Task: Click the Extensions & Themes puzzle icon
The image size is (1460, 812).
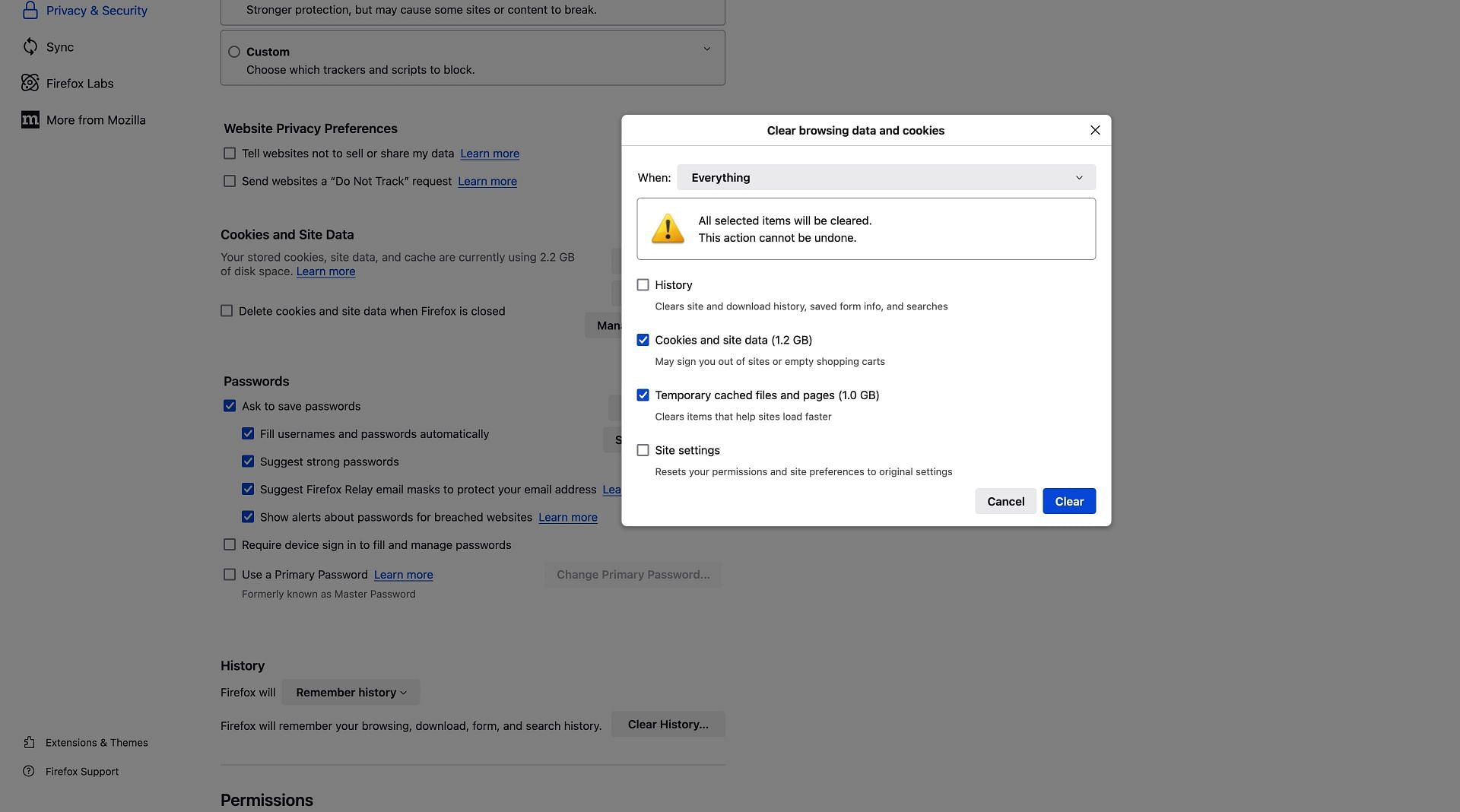Action: [x=29, y=743]
